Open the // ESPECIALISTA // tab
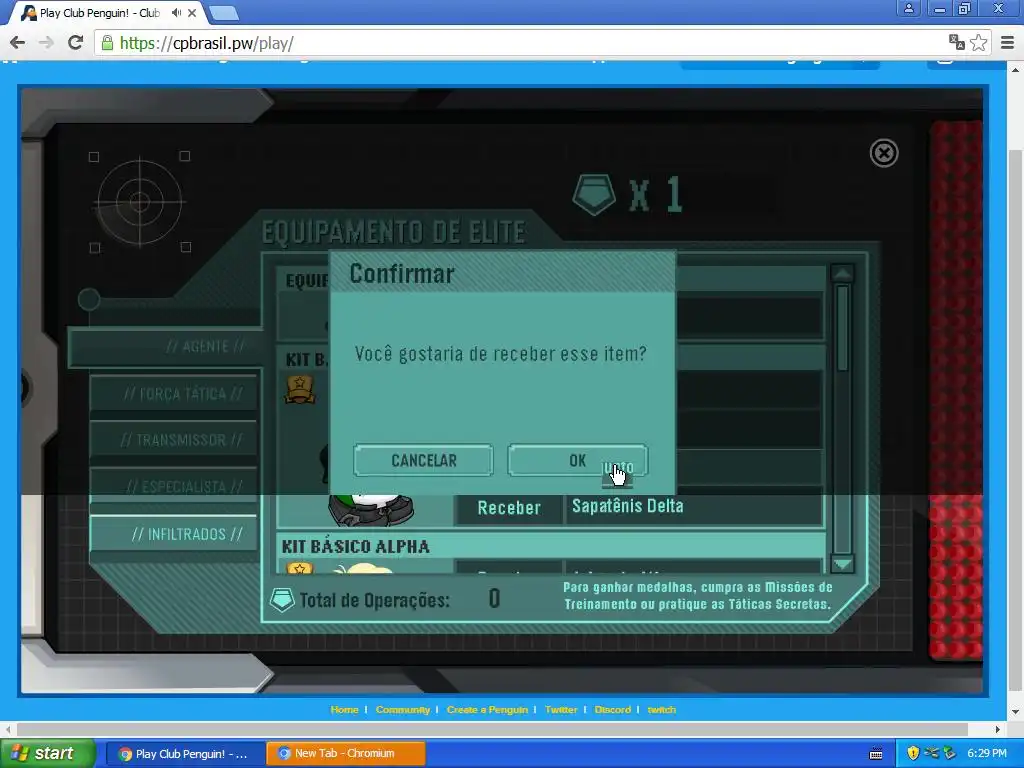This screenshot has width=1024, height=768. 174,486
